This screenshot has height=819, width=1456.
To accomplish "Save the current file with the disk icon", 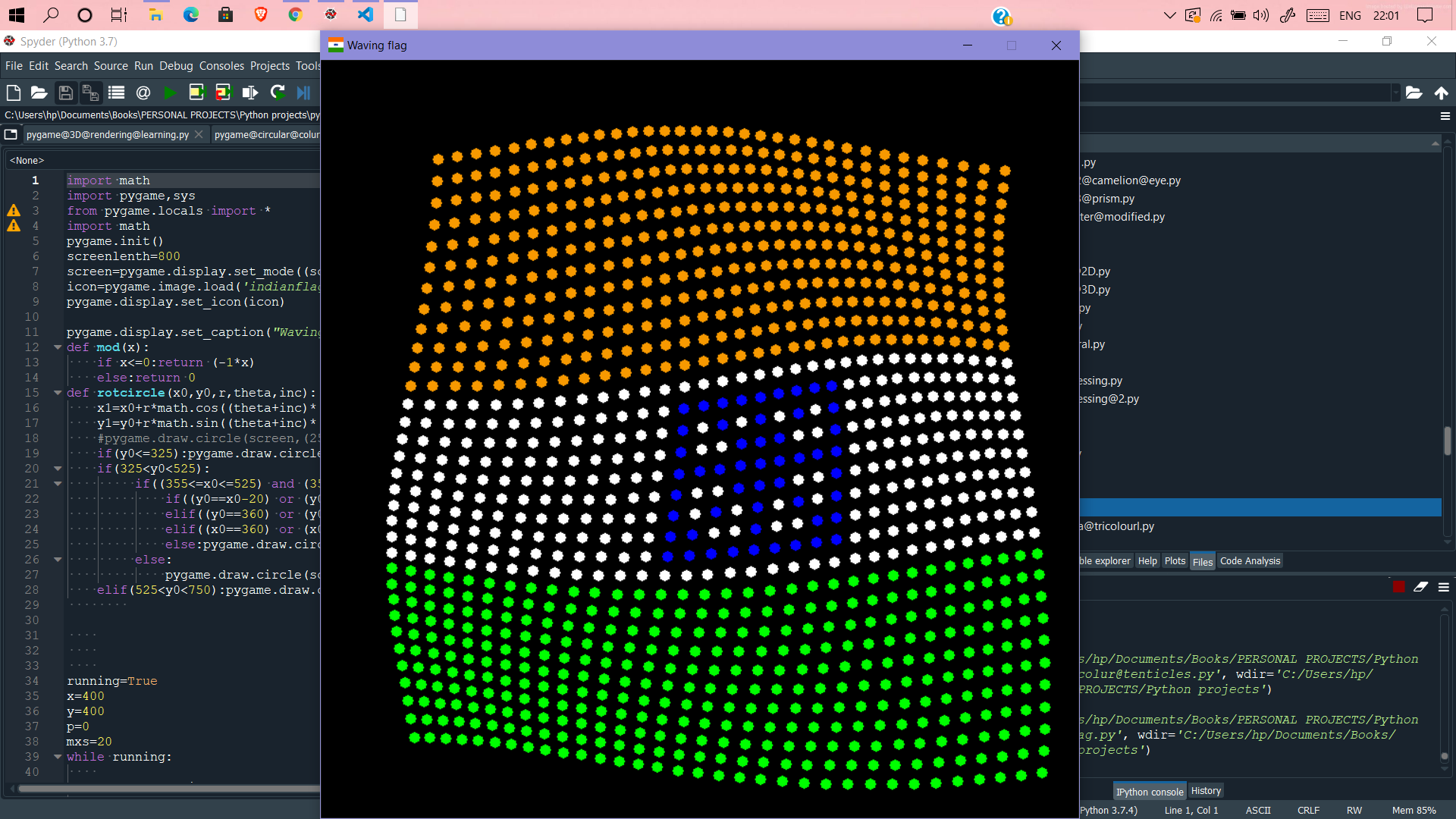I will (65, 93).
